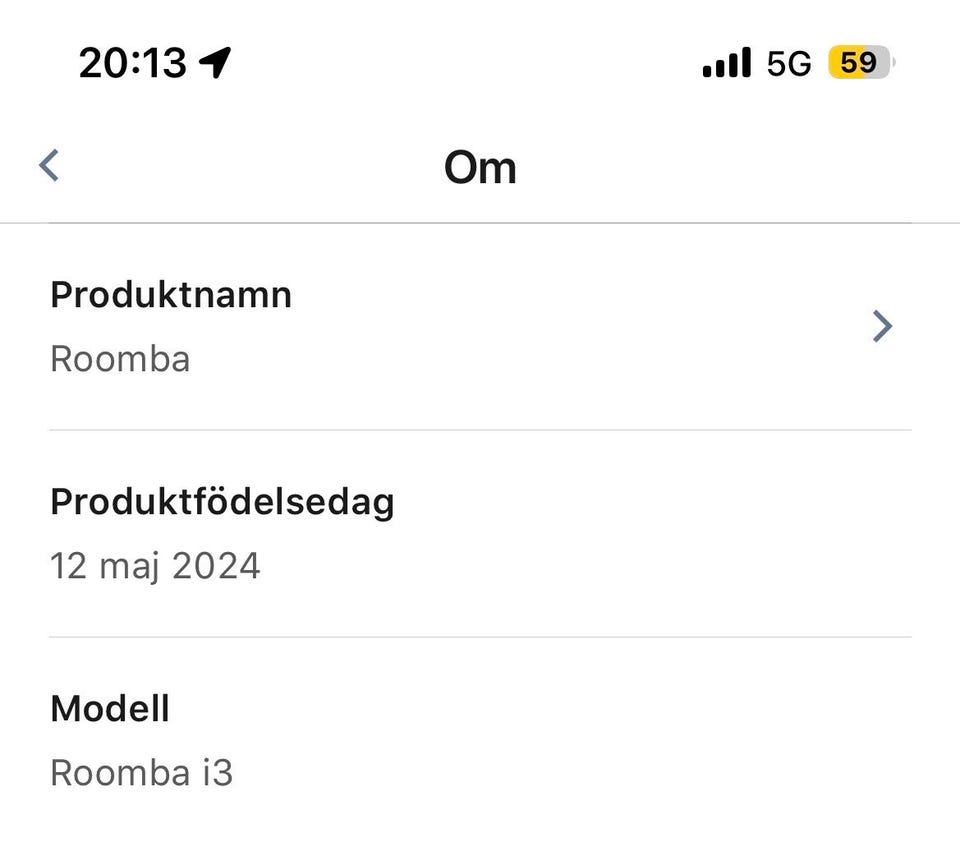Tap the Roomba i3 model value
The height and width of the screenshot is (842, 960).
click(141, 773)
